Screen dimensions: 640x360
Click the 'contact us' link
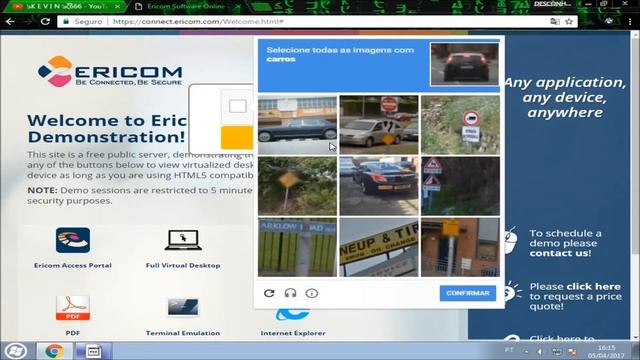(560, 253)
